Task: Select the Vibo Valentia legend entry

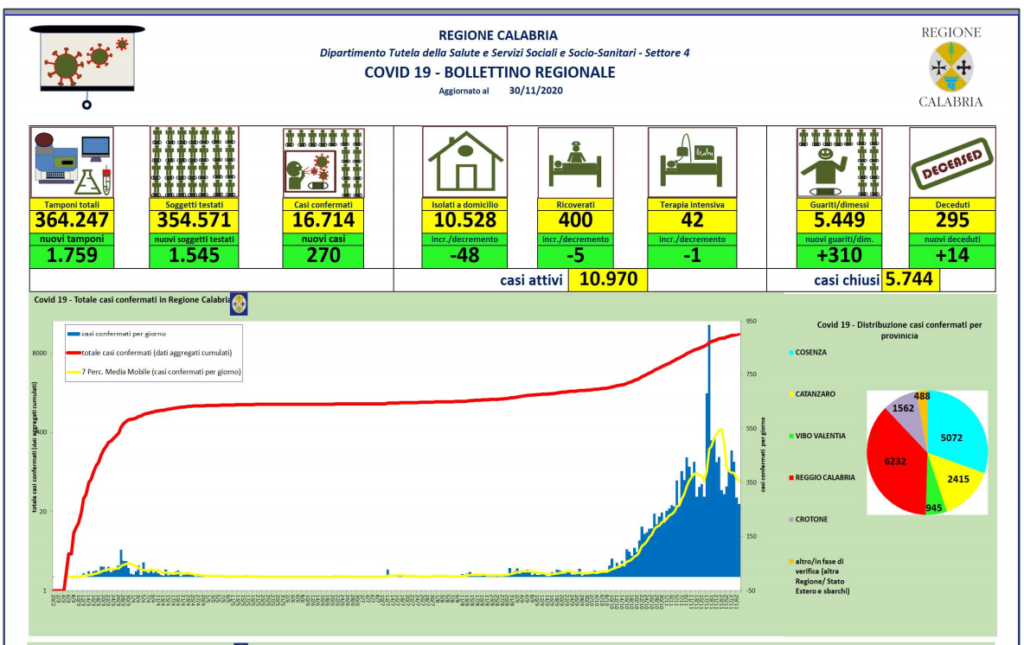Action: click(818, 436)
